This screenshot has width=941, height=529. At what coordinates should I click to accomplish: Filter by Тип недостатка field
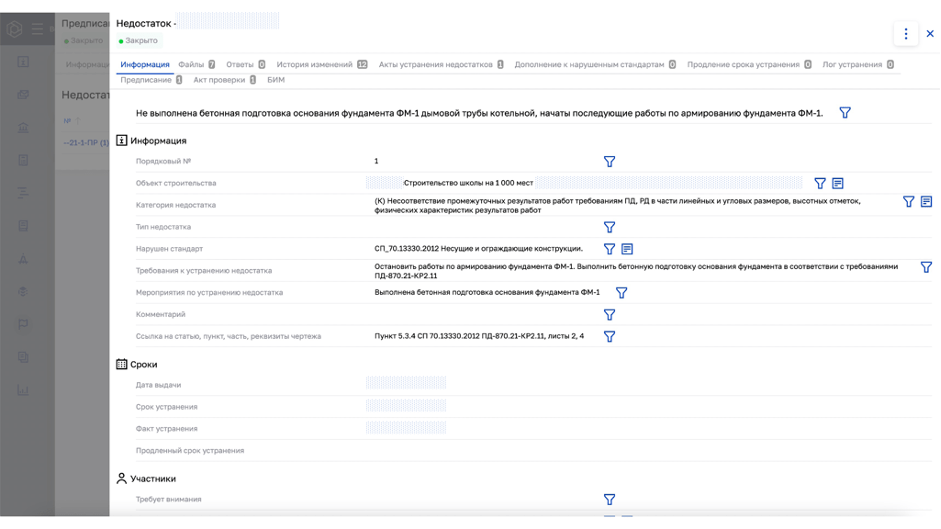(x=609, y=227)
